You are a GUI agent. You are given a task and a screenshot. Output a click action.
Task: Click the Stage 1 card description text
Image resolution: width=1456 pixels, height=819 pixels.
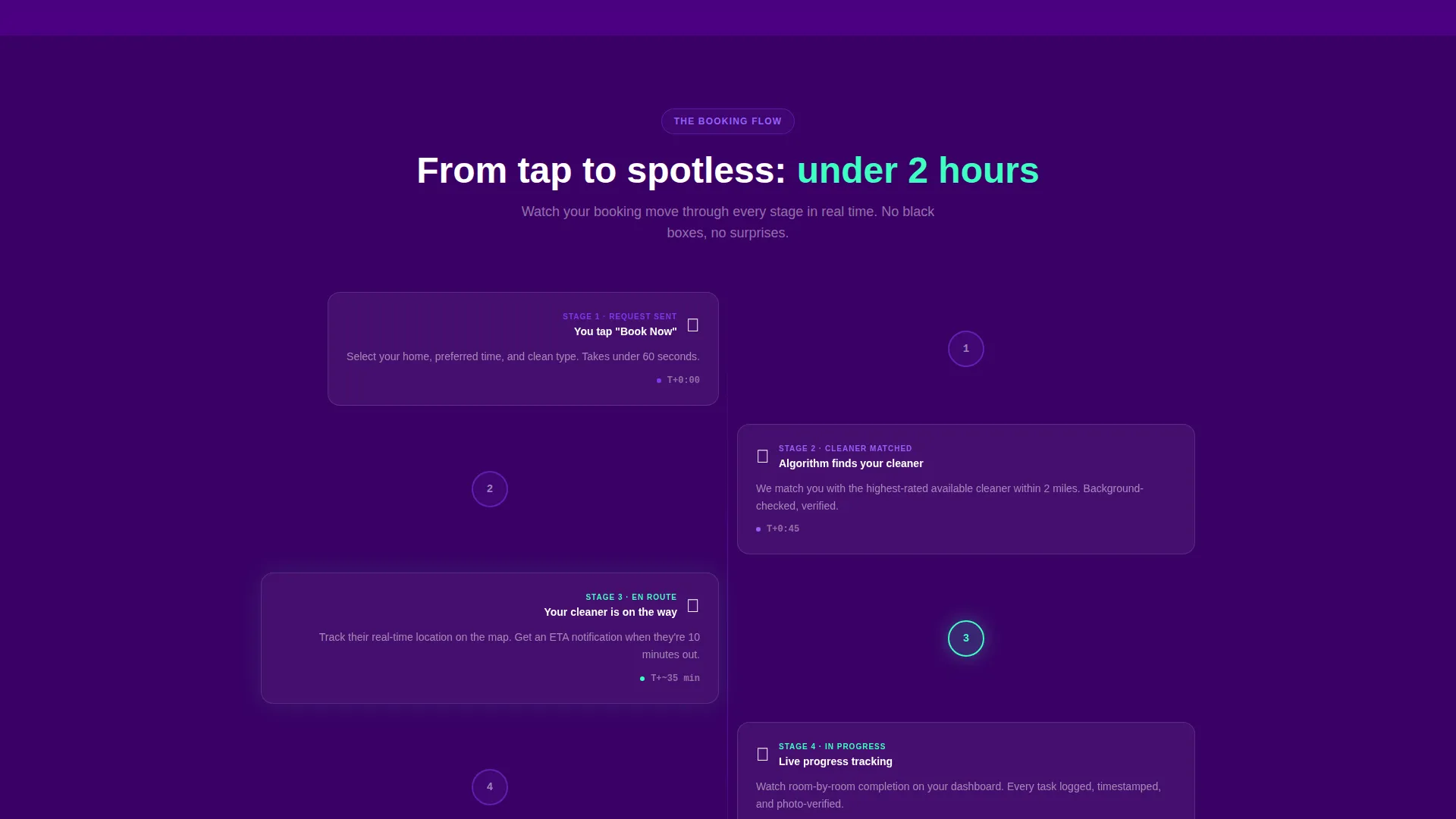point(523,356)
